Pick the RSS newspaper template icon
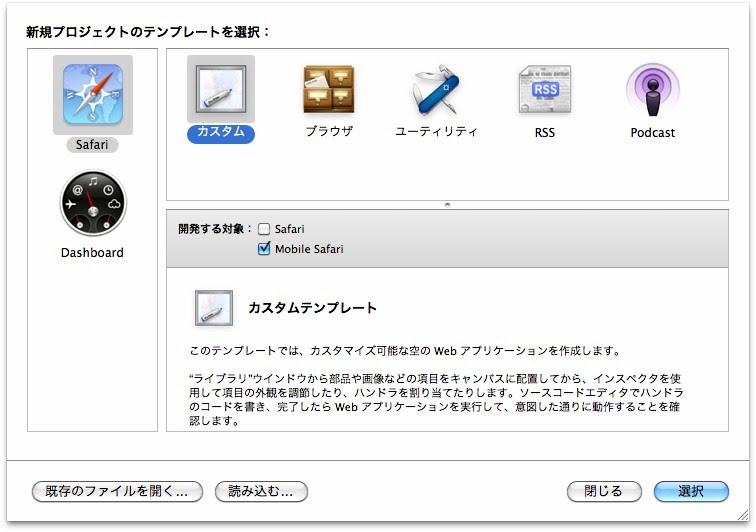Image resolution: width=756 pixels, height=532 pixels. tap(544, 90)
